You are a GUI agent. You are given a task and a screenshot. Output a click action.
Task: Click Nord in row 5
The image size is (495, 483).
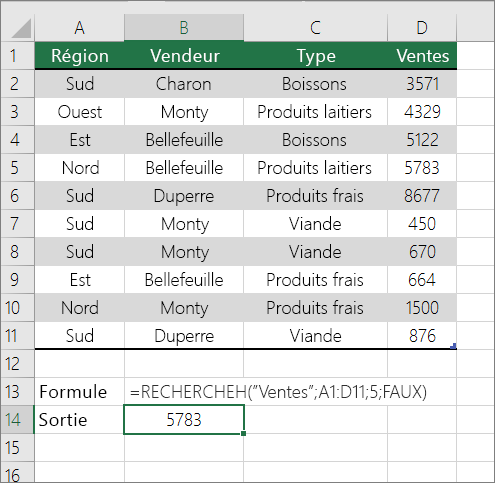click(x=79, y=168)
